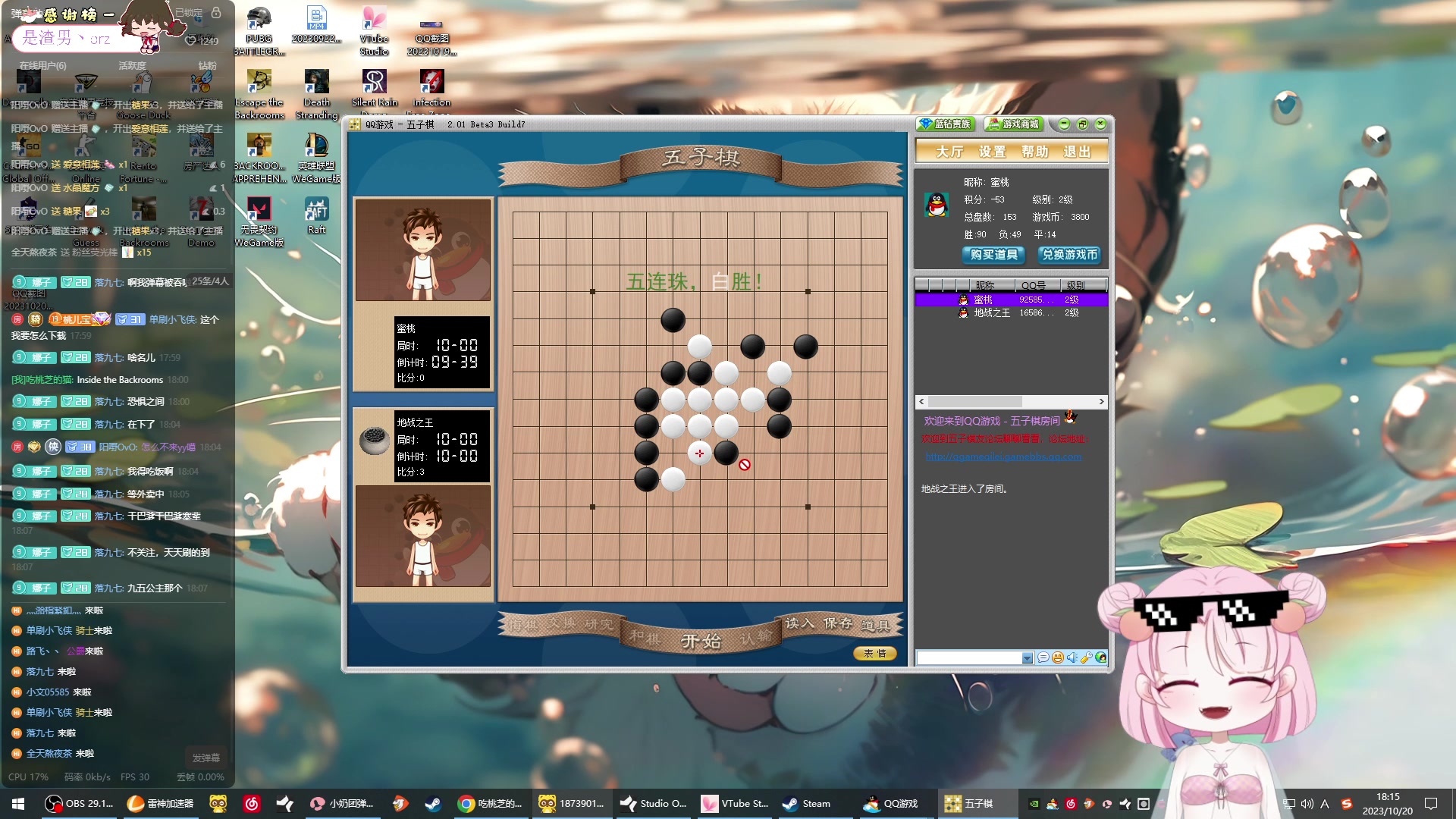Open the Raft desktop icon
The height and width of the screenshot is (819, 1456).
[x=316, y=216]
